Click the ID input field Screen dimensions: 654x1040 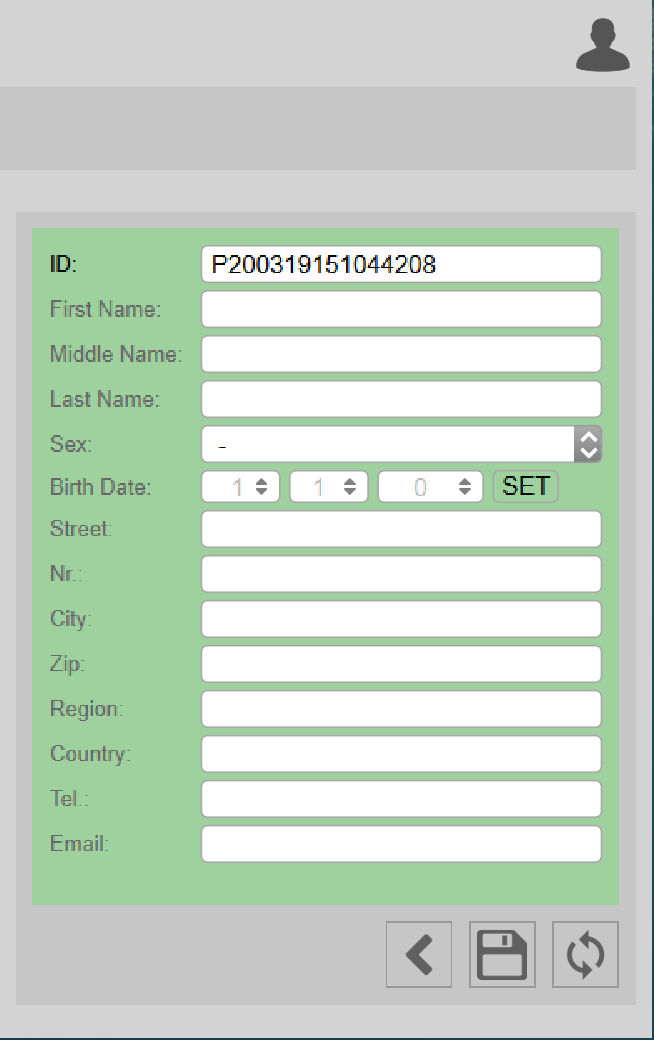pyautogui.click(x=401, y=264)
